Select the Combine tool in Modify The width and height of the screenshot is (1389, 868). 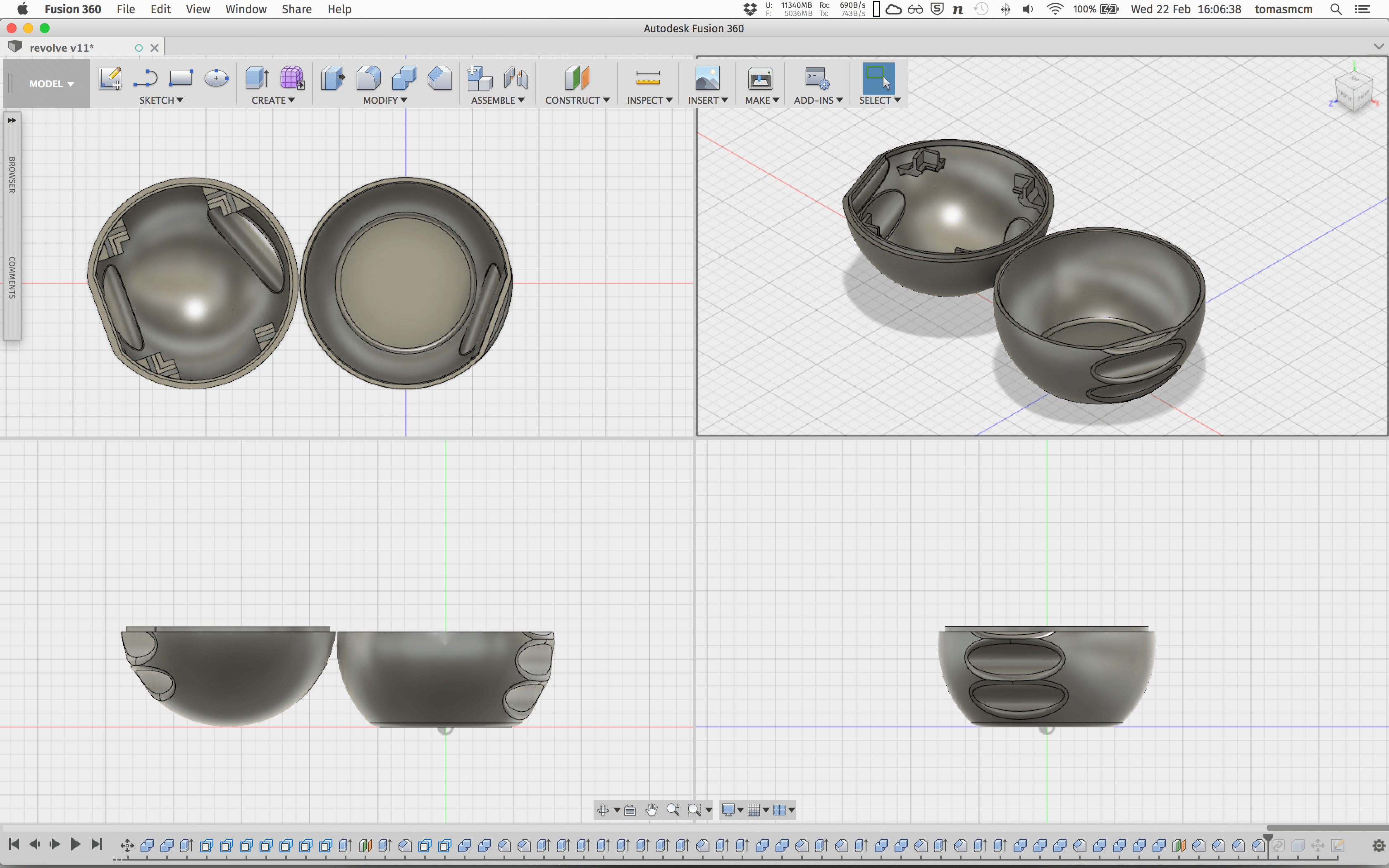coord(404,78)
